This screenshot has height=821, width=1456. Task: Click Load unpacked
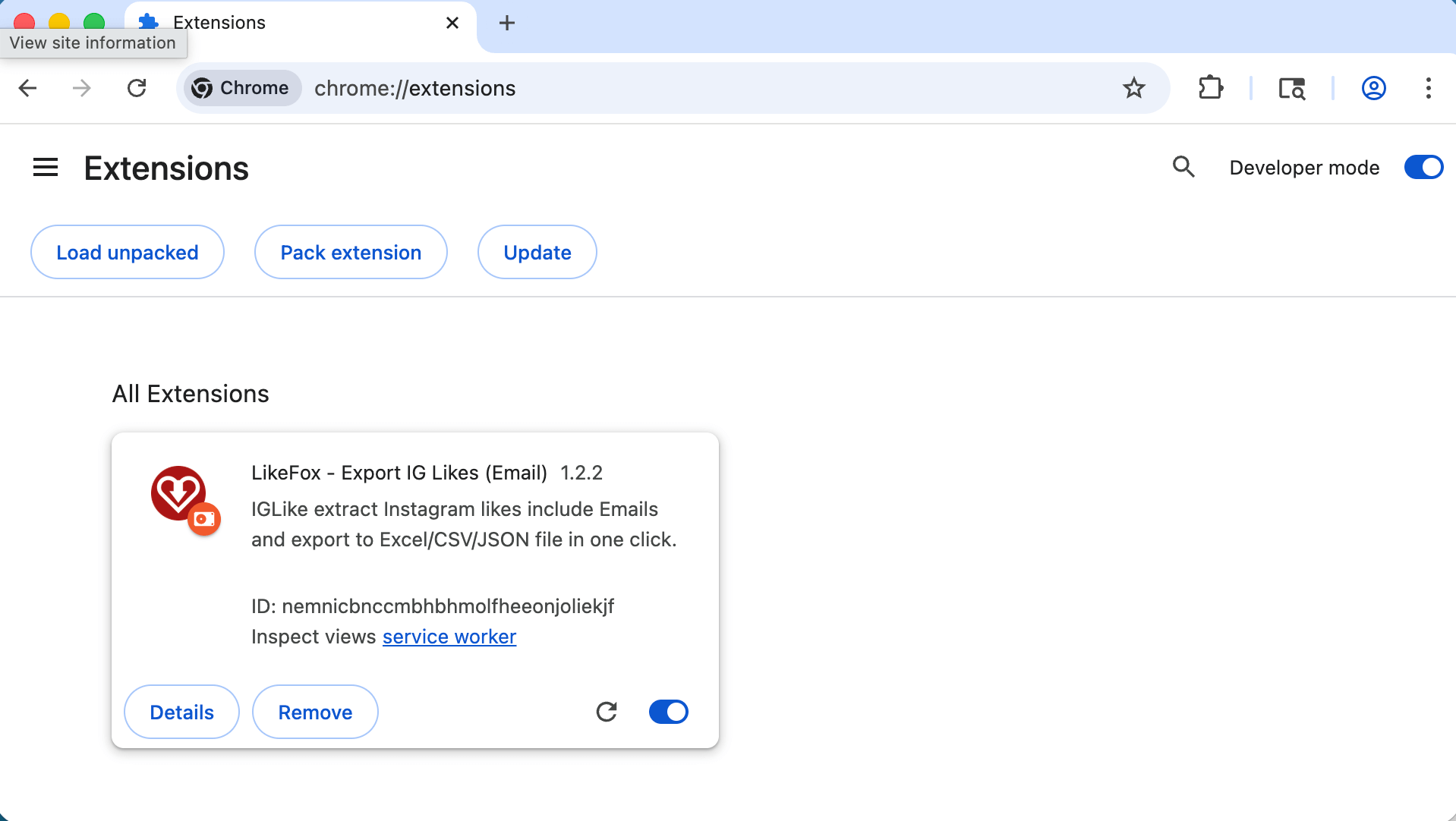pos(127,252)
